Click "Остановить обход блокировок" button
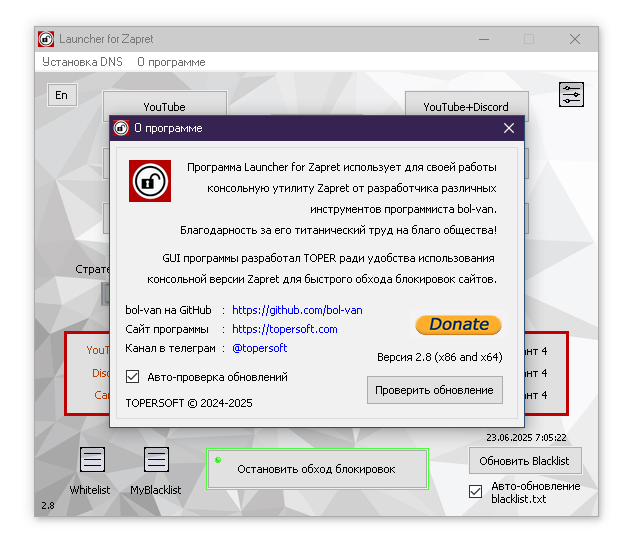The image size is (633, 546). click(317, 469)
